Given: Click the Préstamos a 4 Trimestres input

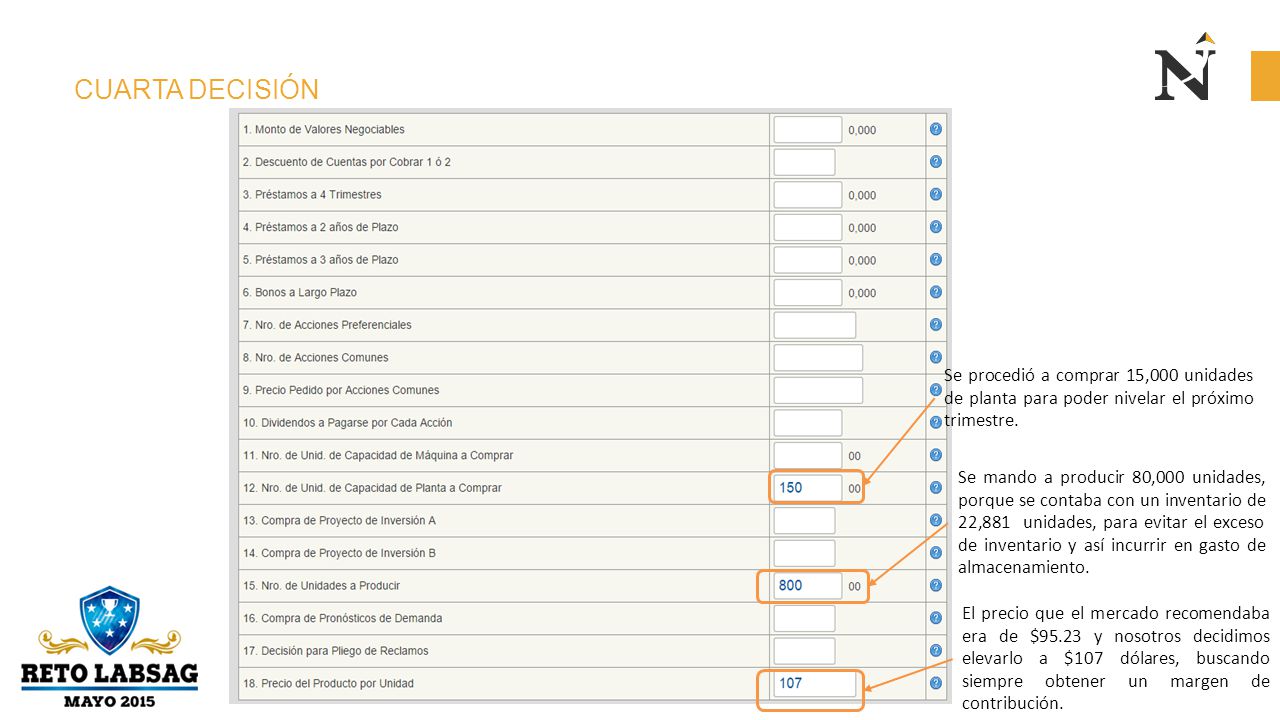Looking at the screenshot, I should click(x=808, y=194).
